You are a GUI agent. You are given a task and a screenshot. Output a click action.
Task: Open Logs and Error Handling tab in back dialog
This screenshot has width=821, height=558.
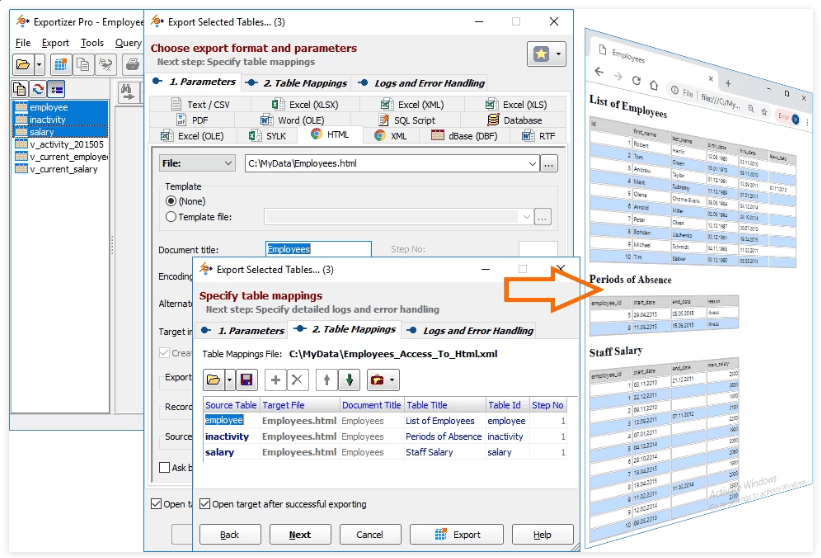click(x=421, y=83)
